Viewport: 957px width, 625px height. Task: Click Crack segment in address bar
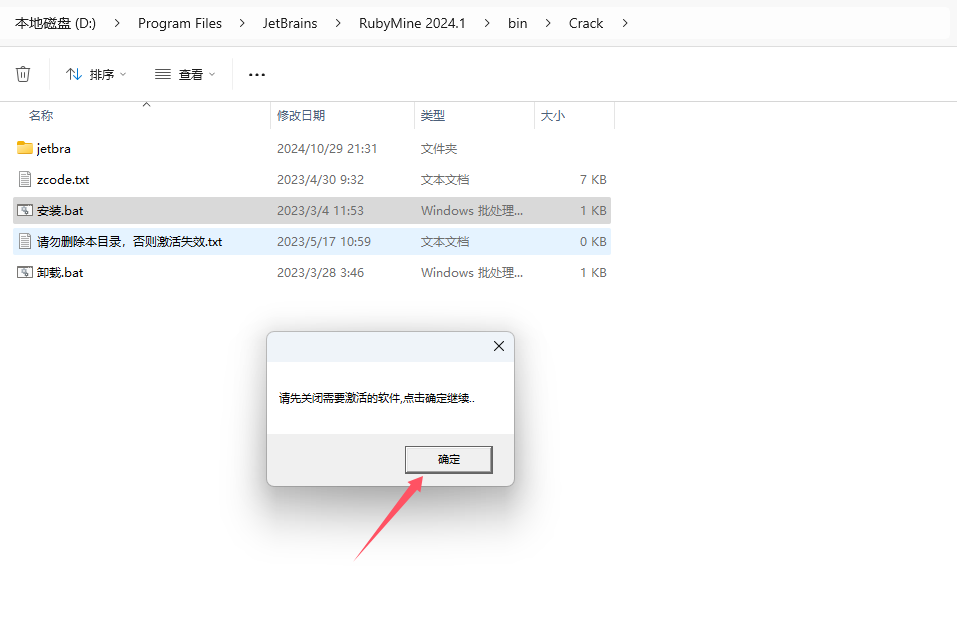pos(586,23)
